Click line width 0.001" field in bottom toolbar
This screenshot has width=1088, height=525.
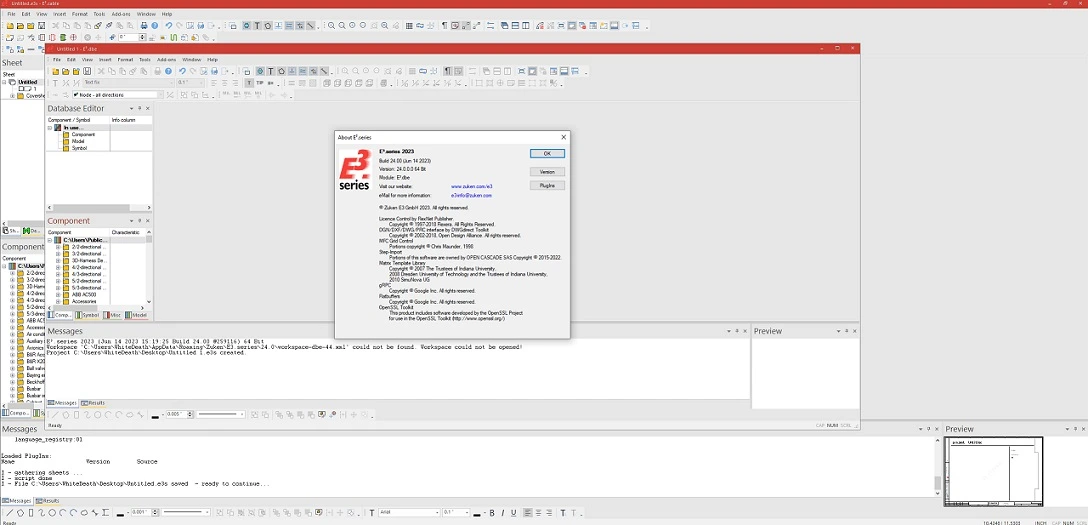click(x=139, y=512)
